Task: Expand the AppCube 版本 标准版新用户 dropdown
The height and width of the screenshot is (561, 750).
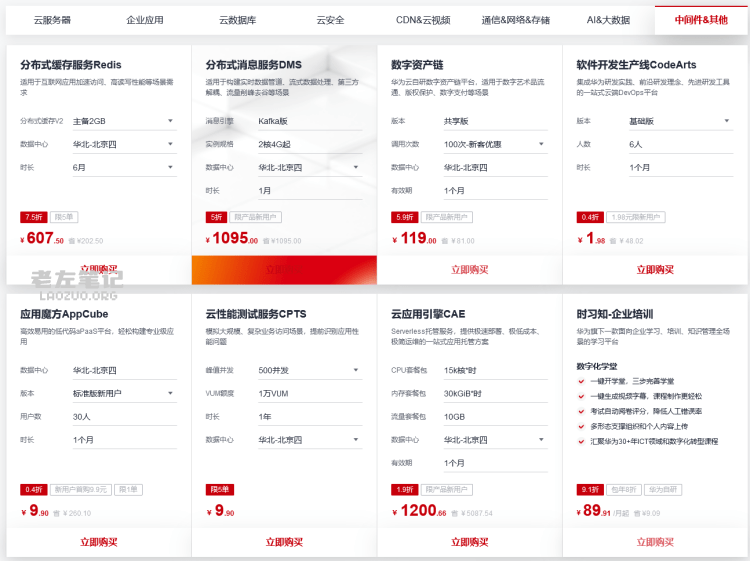Action: [x=171, y=393]
